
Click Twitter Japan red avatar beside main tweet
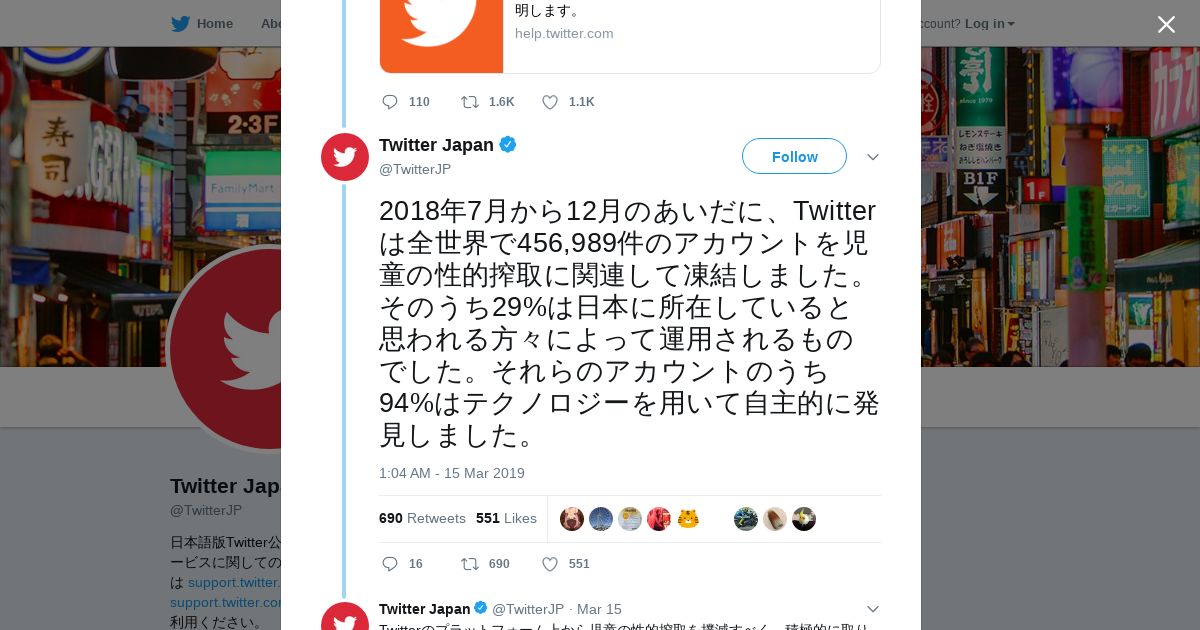[x=345, y=157]
